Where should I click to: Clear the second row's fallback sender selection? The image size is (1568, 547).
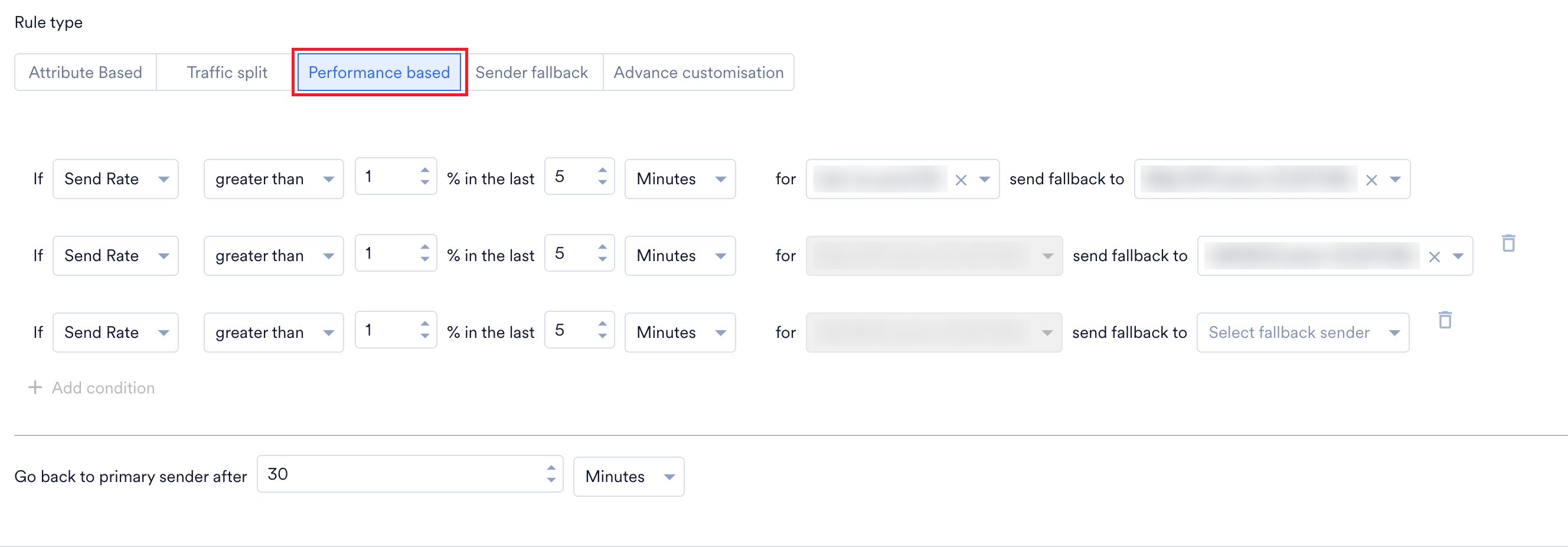(x=1435, y=257)
